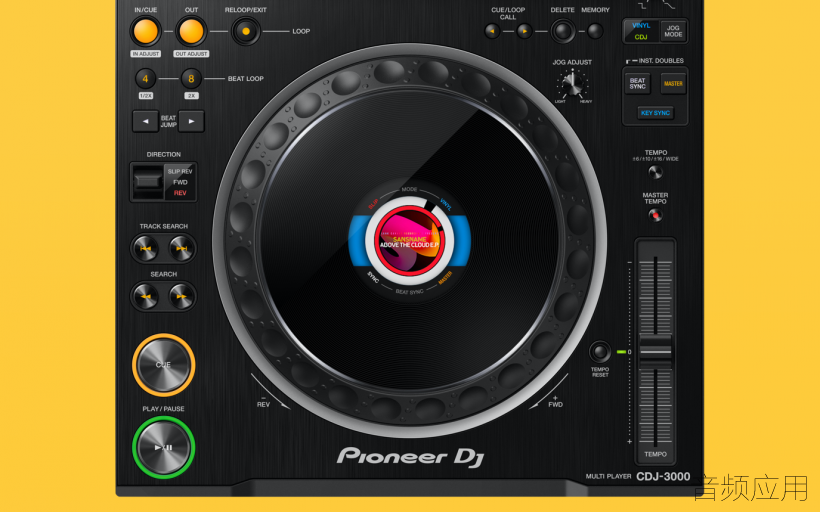820x512 pixels.
Task: Click the FWD direction label on lever
Action: (180, 183)
